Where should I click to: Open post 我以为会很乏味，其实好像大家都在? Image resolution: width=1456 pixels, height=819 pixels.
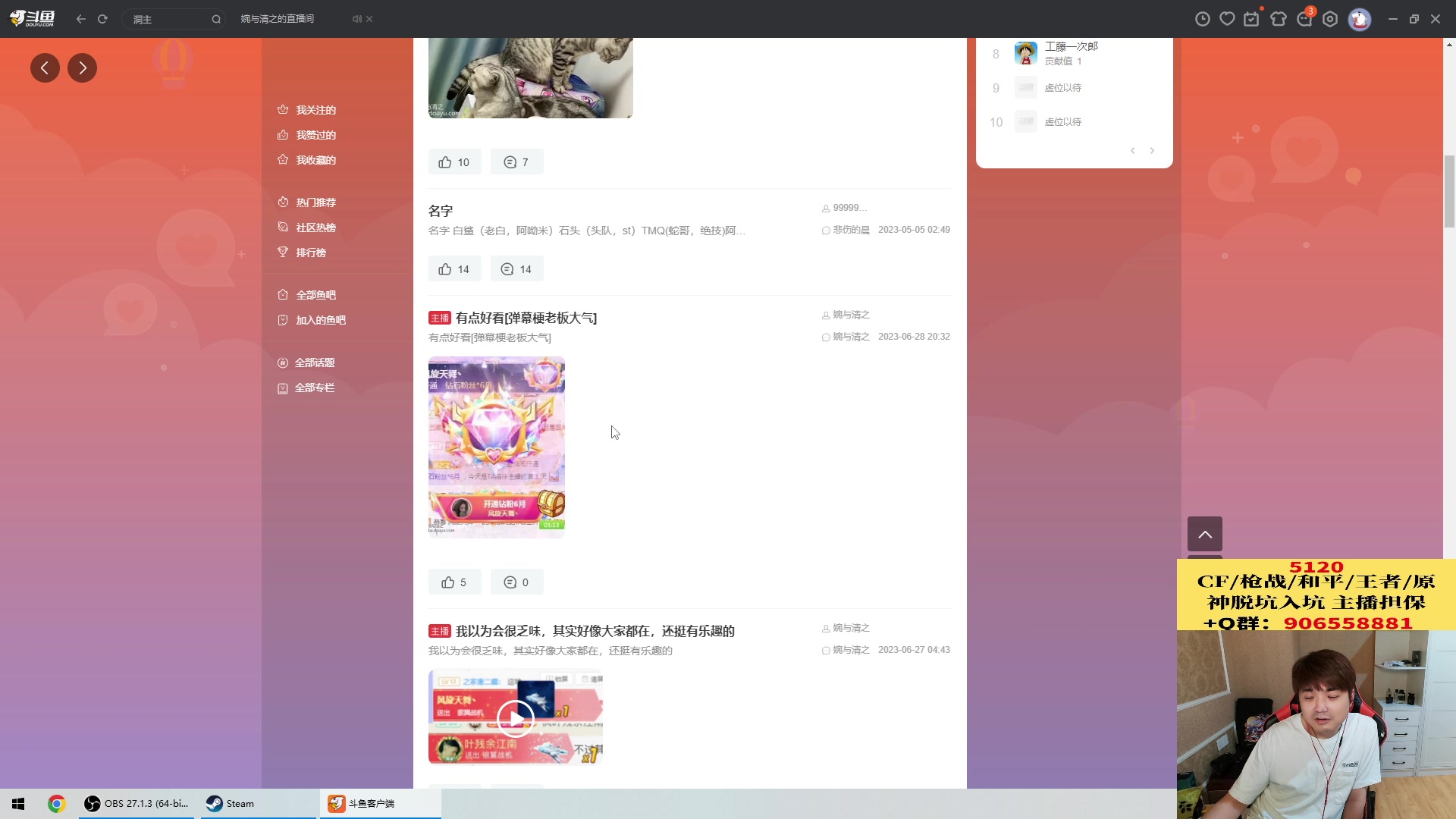pos(595,631)
